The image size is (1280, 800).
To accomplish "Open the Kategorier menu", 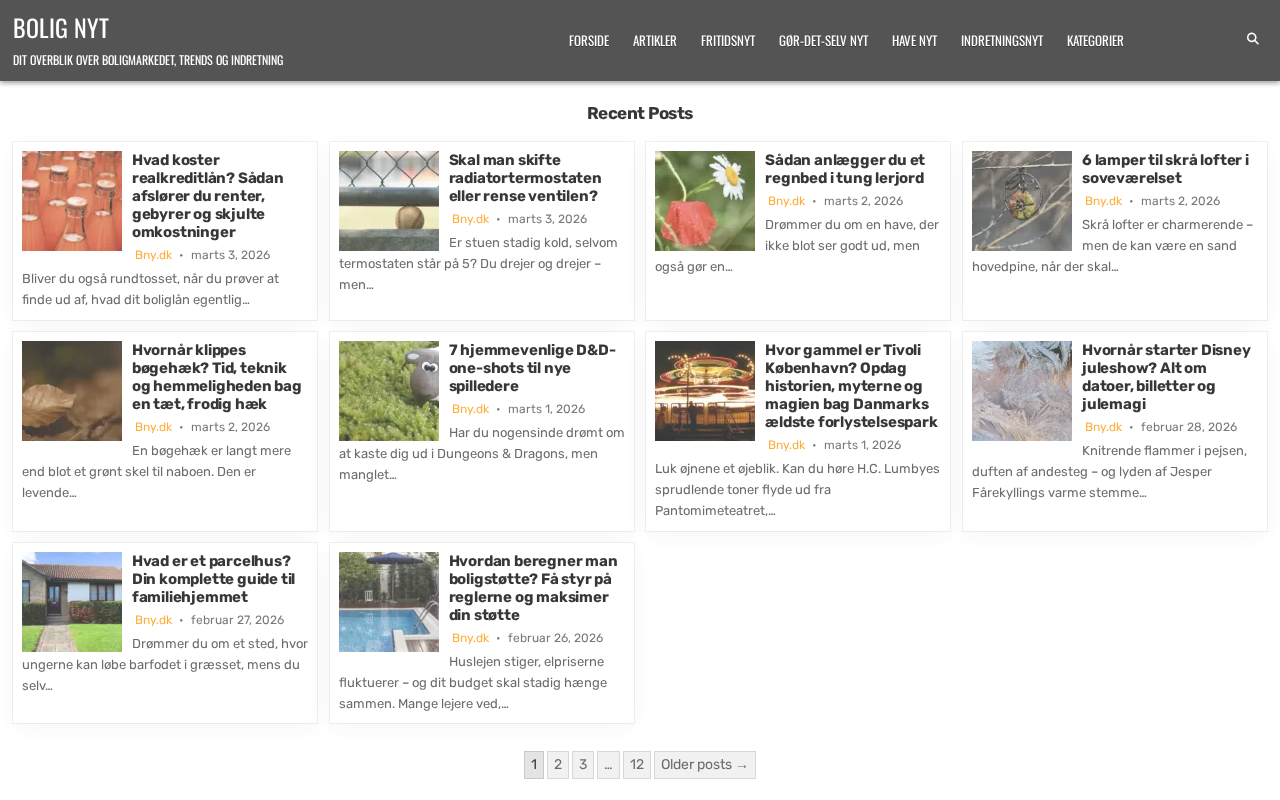I will (x=1094, y=40).
